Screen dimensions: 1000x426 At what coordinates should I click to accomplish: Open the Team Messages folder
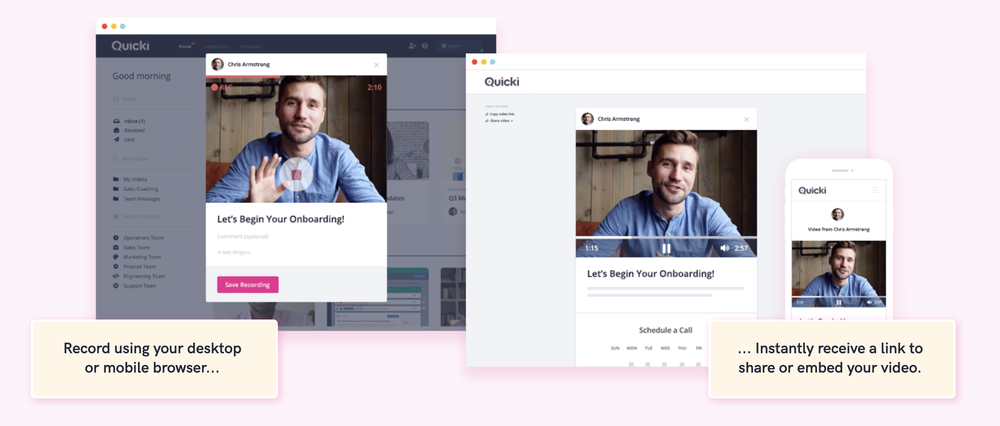[x=136, y=198]
